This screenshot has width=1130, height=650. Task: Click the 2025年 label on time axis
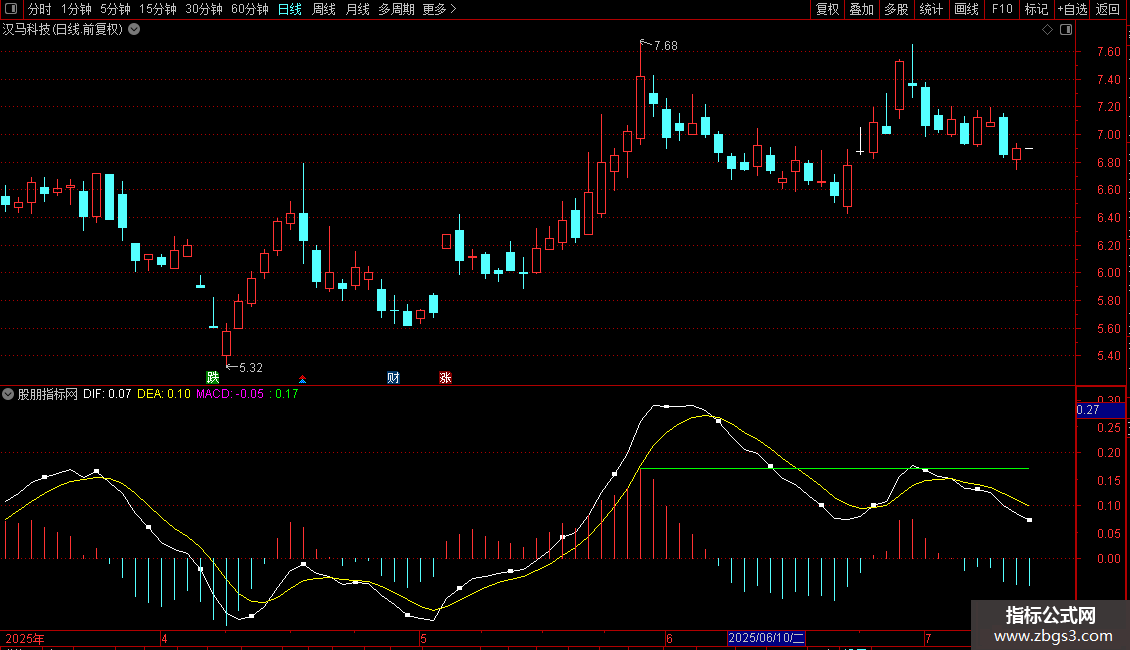[25, 639]
